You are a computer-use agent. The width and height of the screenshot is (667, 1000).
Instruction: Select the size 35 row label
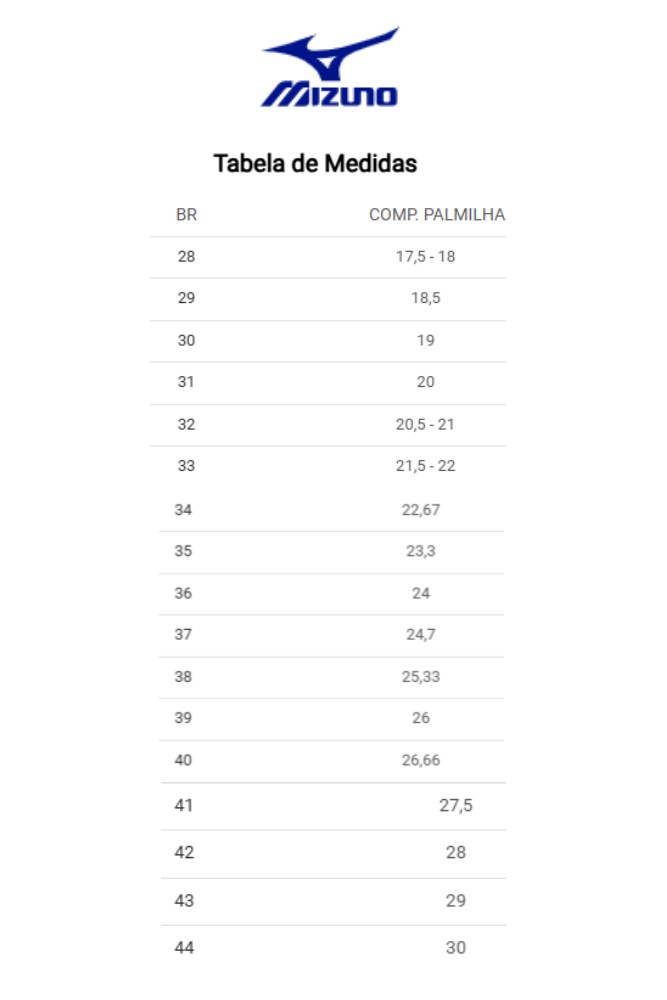[x=183, y=550]
